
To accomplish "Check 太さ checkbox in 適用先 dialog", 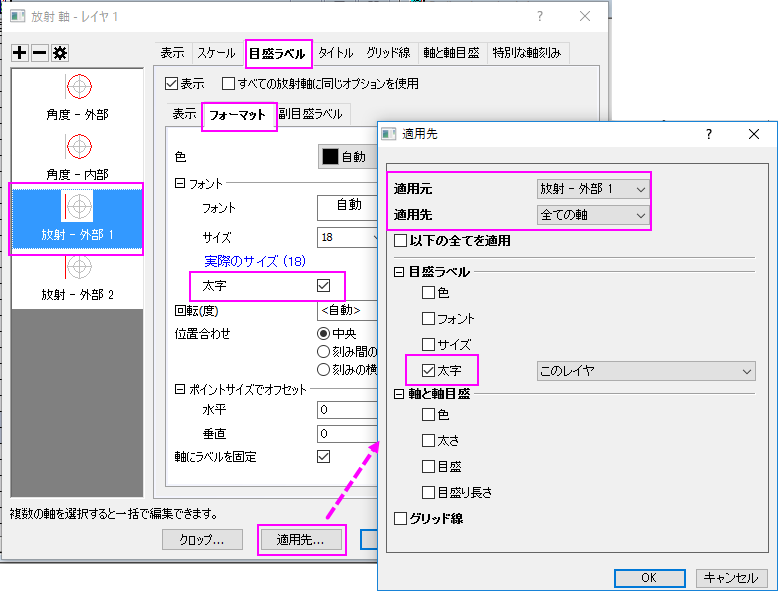I will (428, 440).
